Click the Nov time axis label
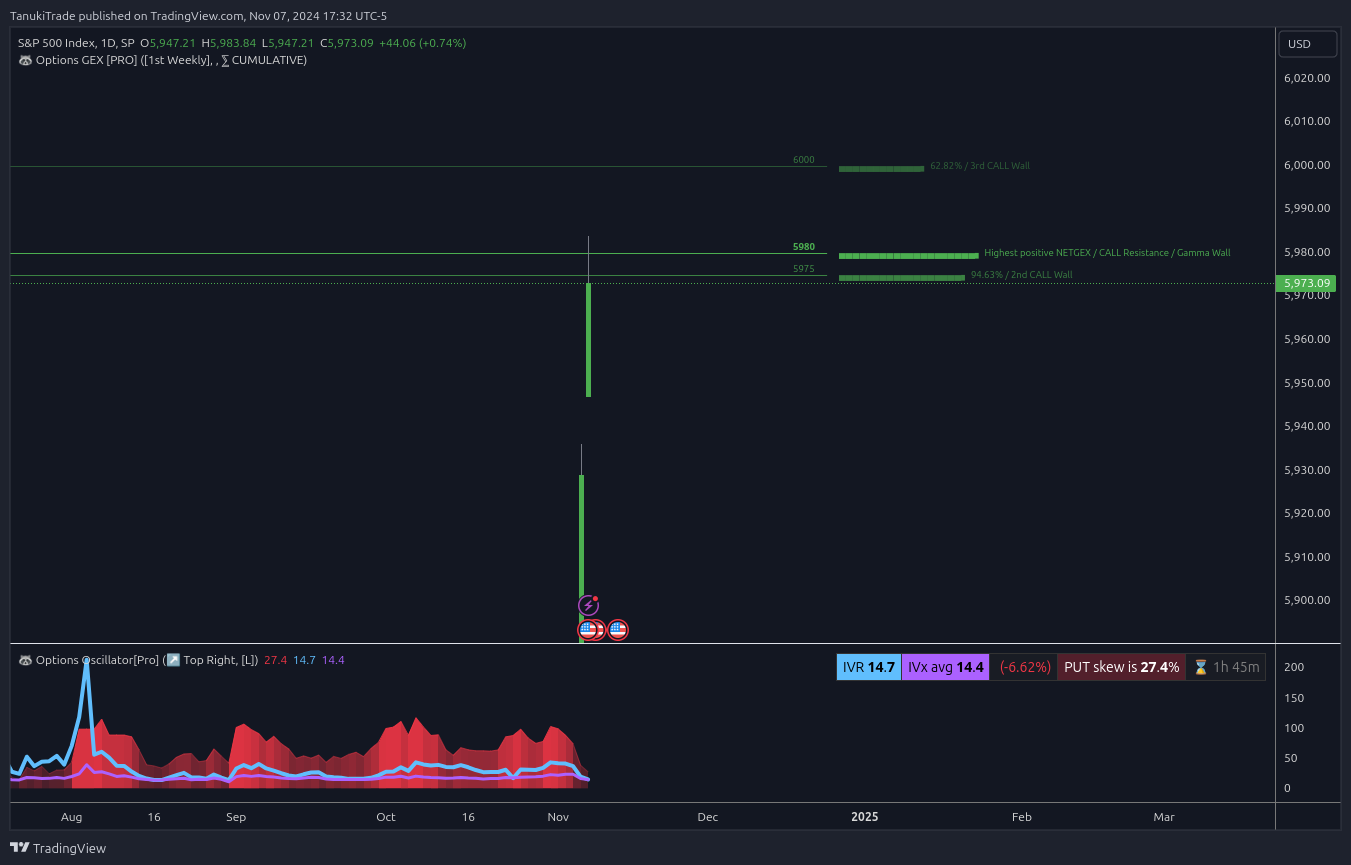 [x=558, y=817]
